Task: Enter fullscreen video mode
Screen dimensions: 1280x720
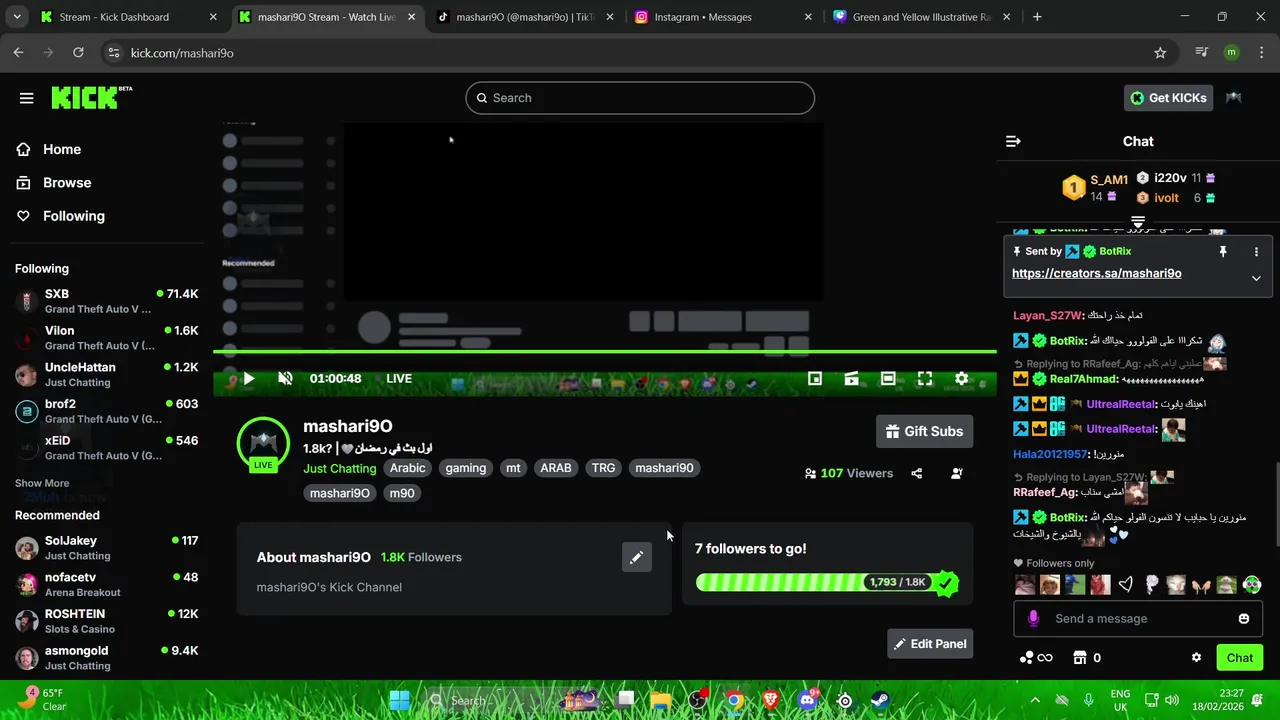Action: [925, 378]
